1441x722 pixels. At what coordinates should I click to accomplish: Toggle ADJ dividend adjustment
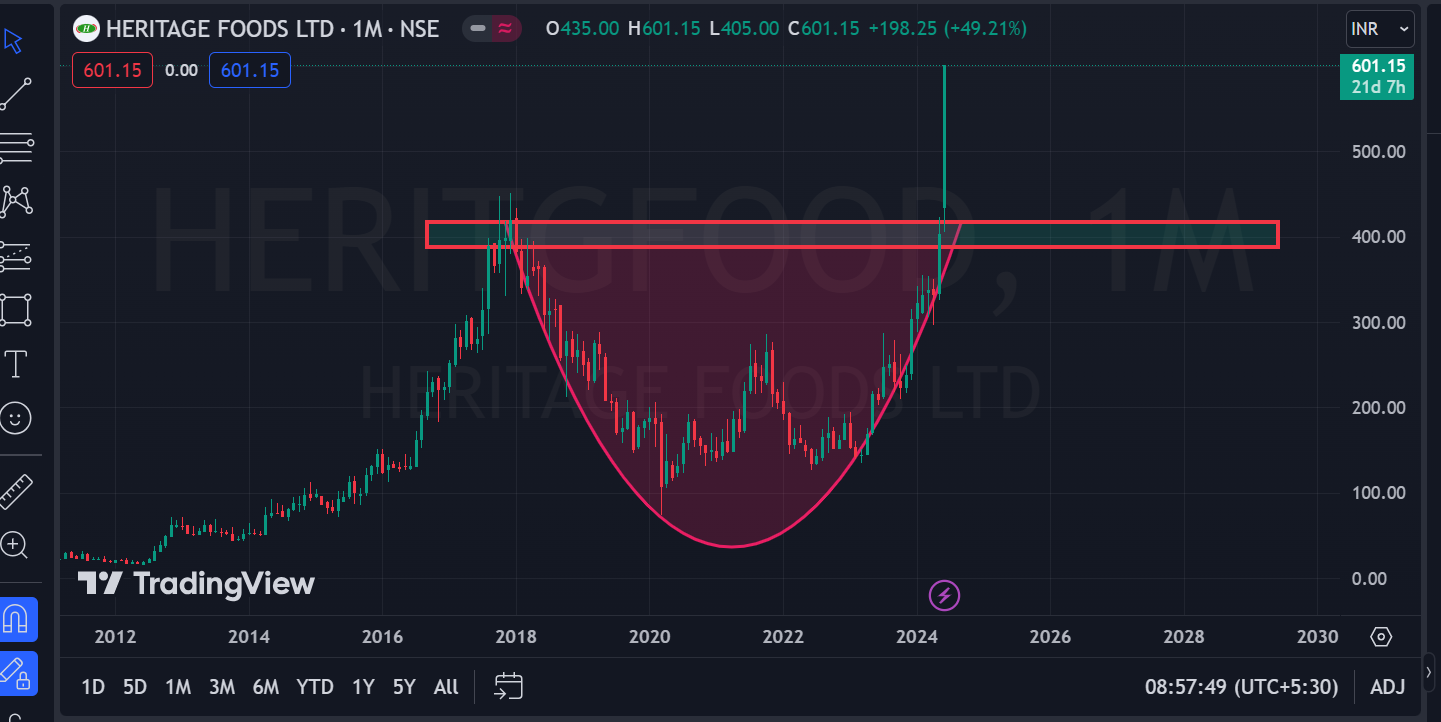1387,687
